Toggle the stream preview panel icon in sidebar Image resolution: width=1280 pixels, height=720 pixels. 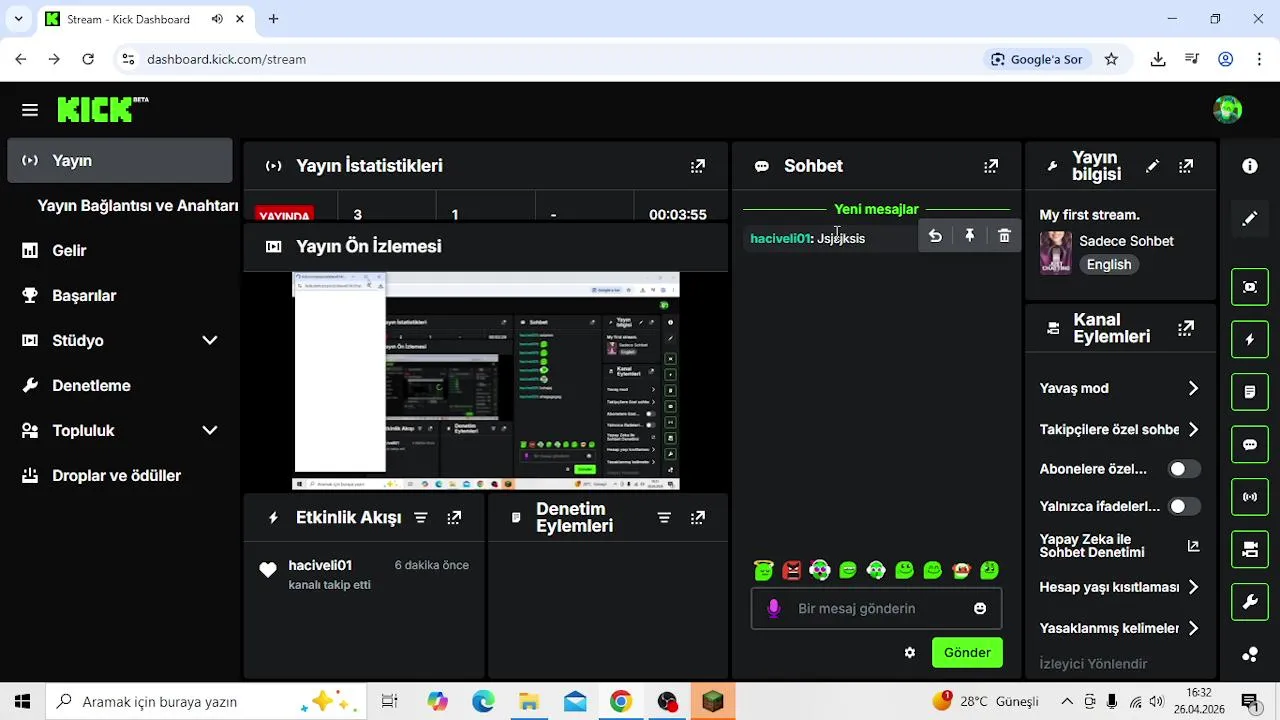[x=1250, y=287]
